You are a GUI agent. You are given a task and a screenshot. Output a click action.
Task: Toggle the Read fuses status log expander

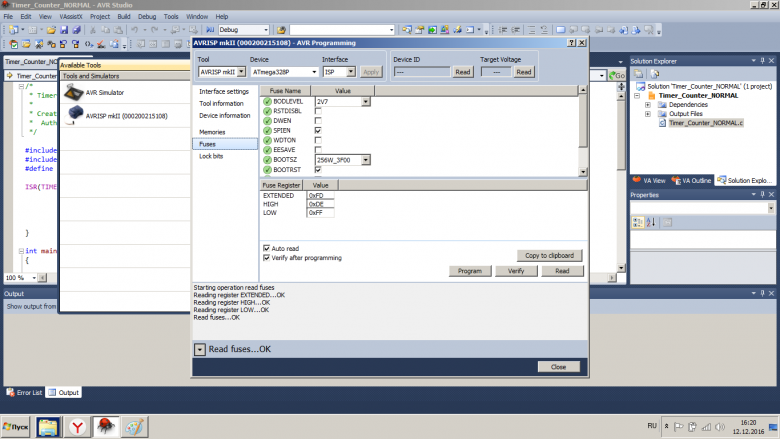(x=199, y=350)
